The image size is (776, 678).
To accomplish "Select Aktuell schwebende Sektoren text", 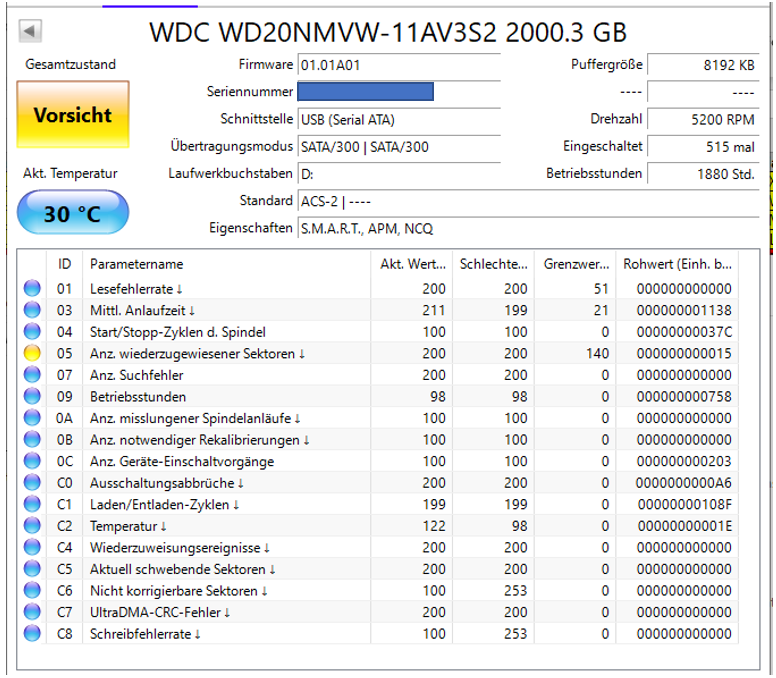I will [x=182, y=569].
